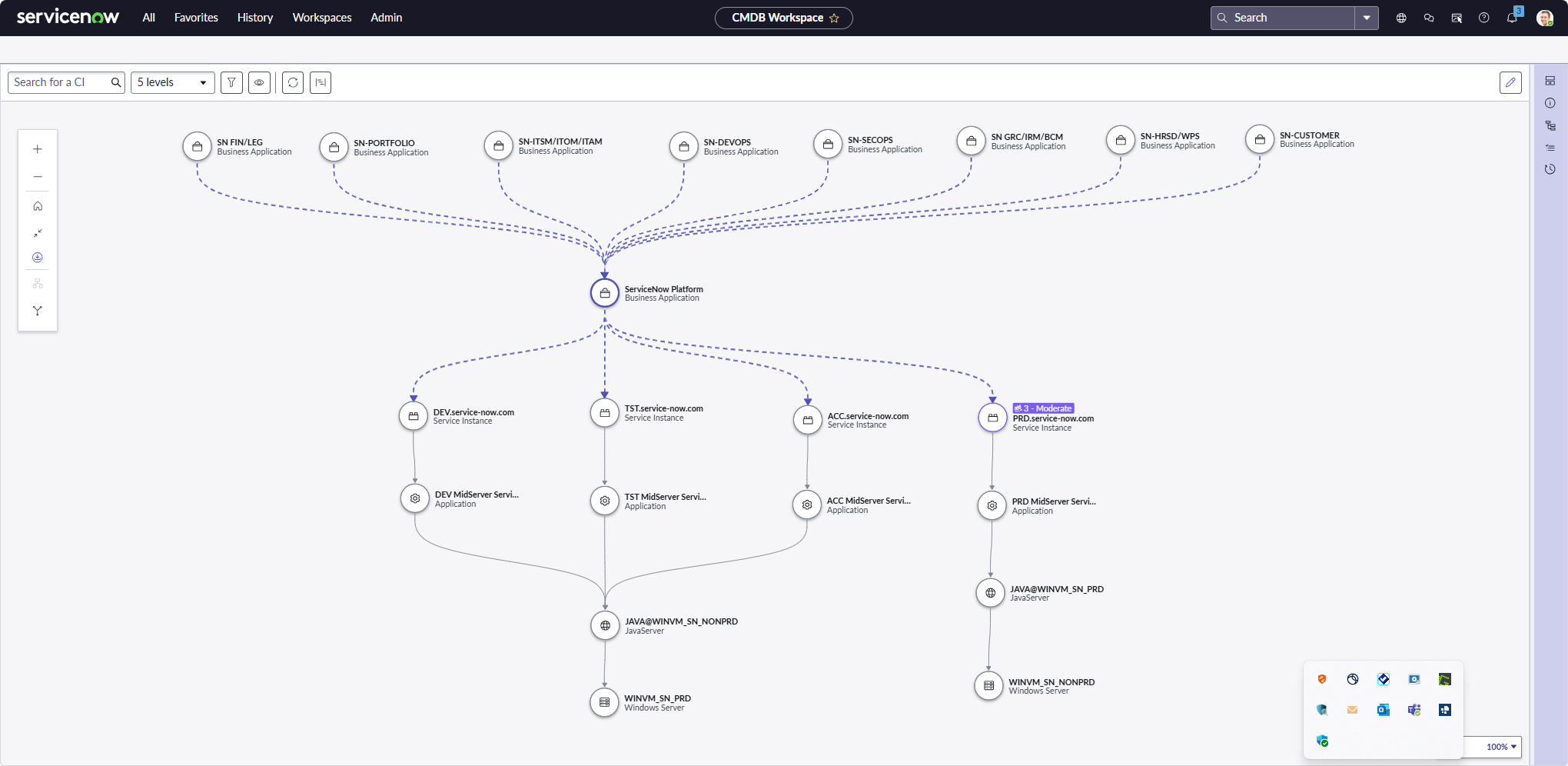Screen dimensions: 1568x766
Task: Click the ServiceNow logo
Action: point(68,17)
